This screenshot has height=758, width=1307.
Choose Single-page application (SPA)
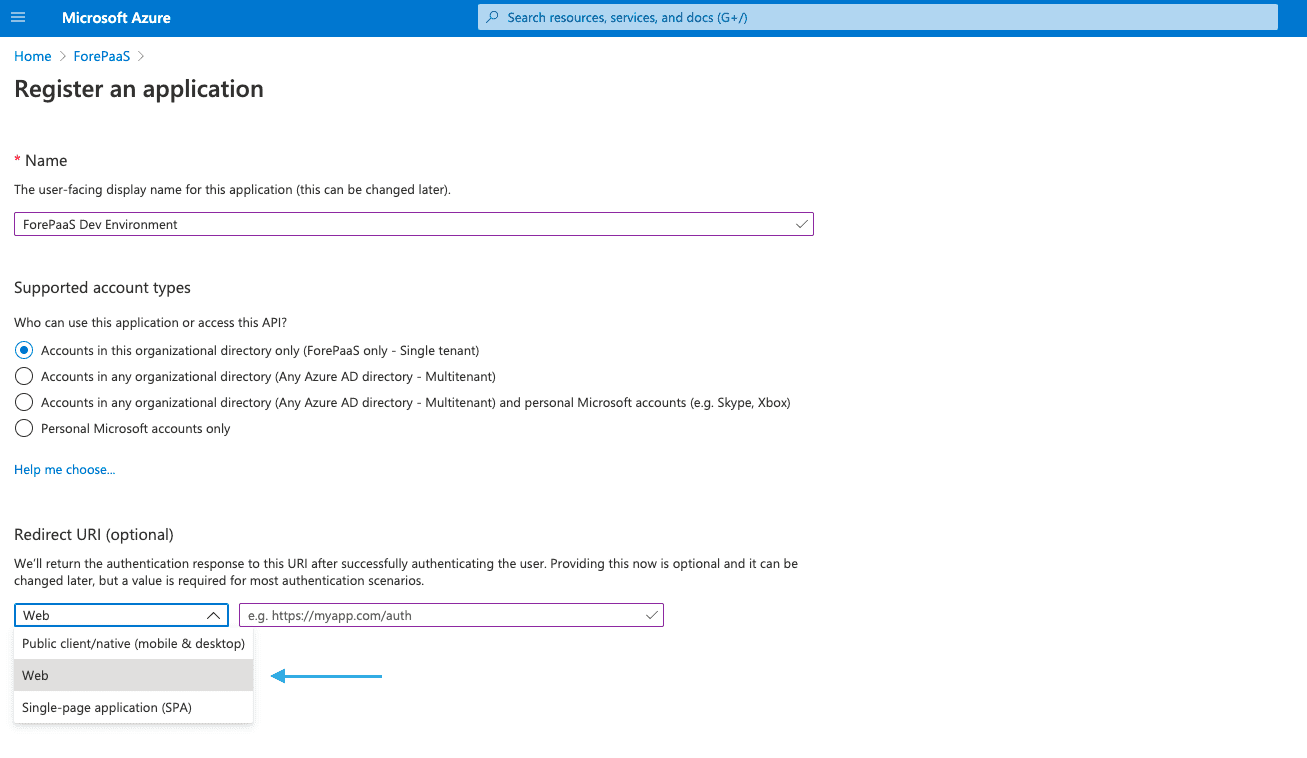click(134, 707)
